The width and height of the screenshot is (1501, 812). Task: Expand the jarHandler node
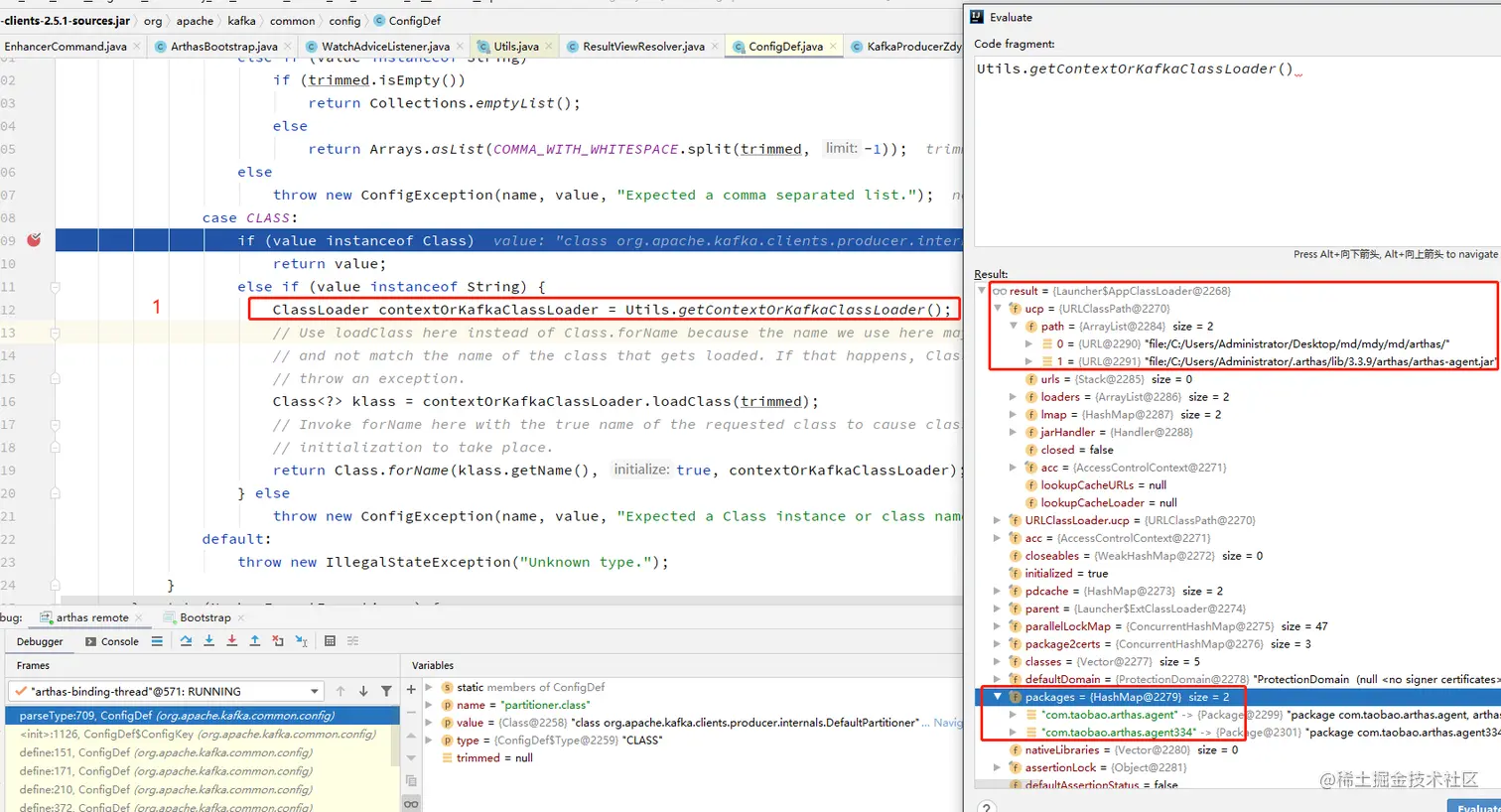1014,432
